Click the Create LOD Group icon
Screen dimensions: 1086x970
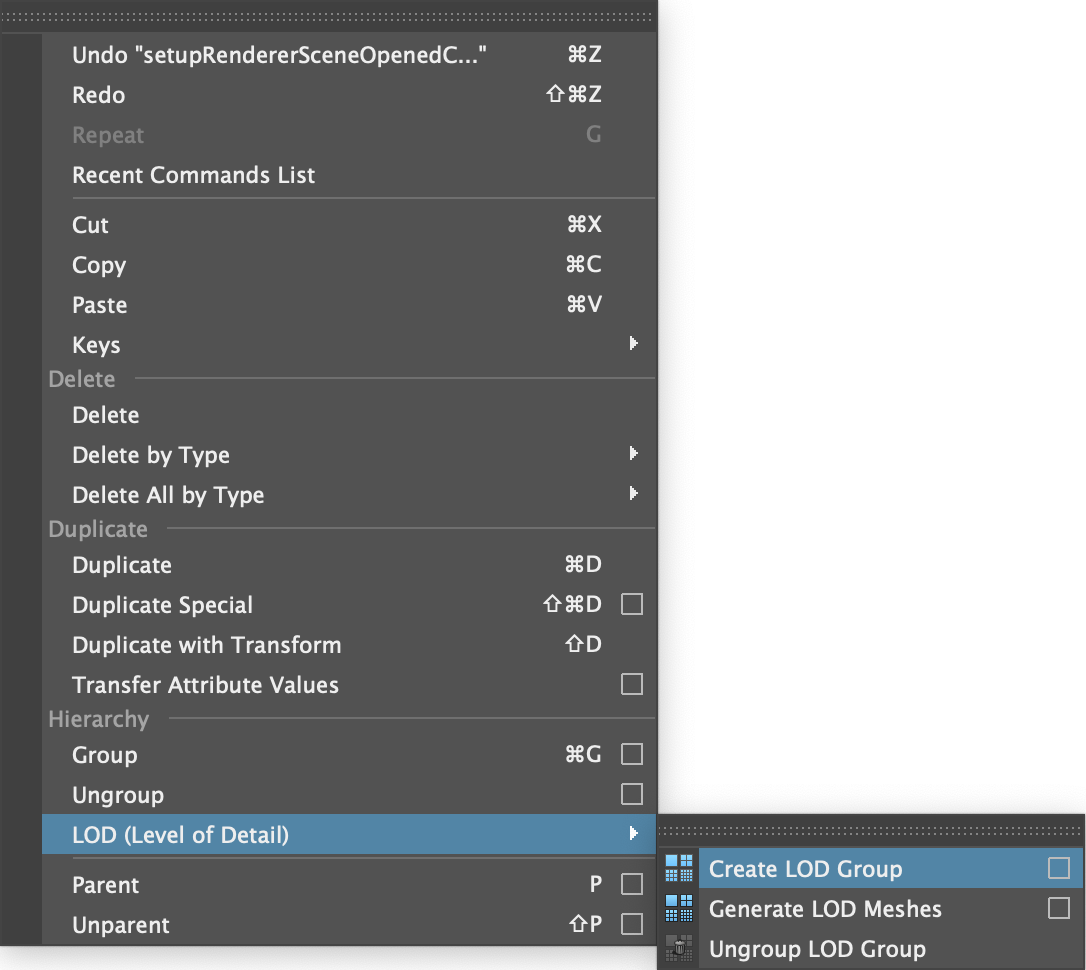(x=678, y=868)
